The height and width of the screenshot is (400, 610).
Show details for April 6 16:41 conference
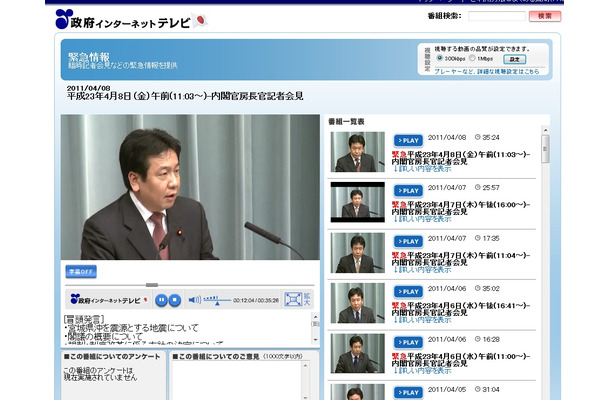(x=422, y=320)
